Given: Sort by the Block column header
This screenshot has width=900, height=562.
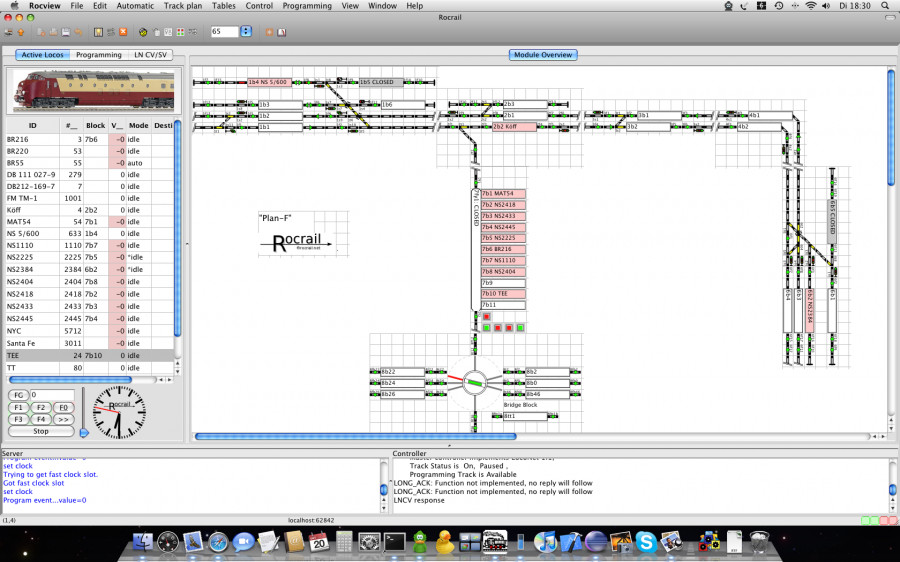Looking at the screenshot, I should click(95, 125).
